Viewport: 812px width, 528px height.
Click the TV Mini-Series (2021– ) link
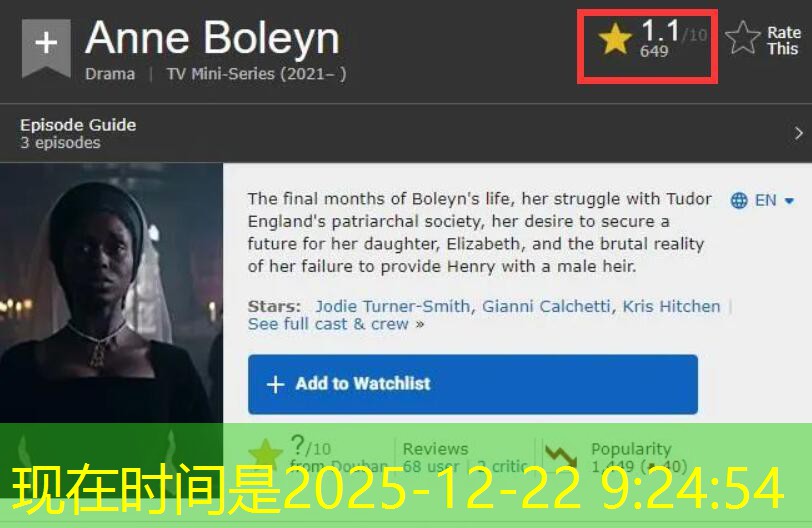pyautogui.click(x=256, y=74)
